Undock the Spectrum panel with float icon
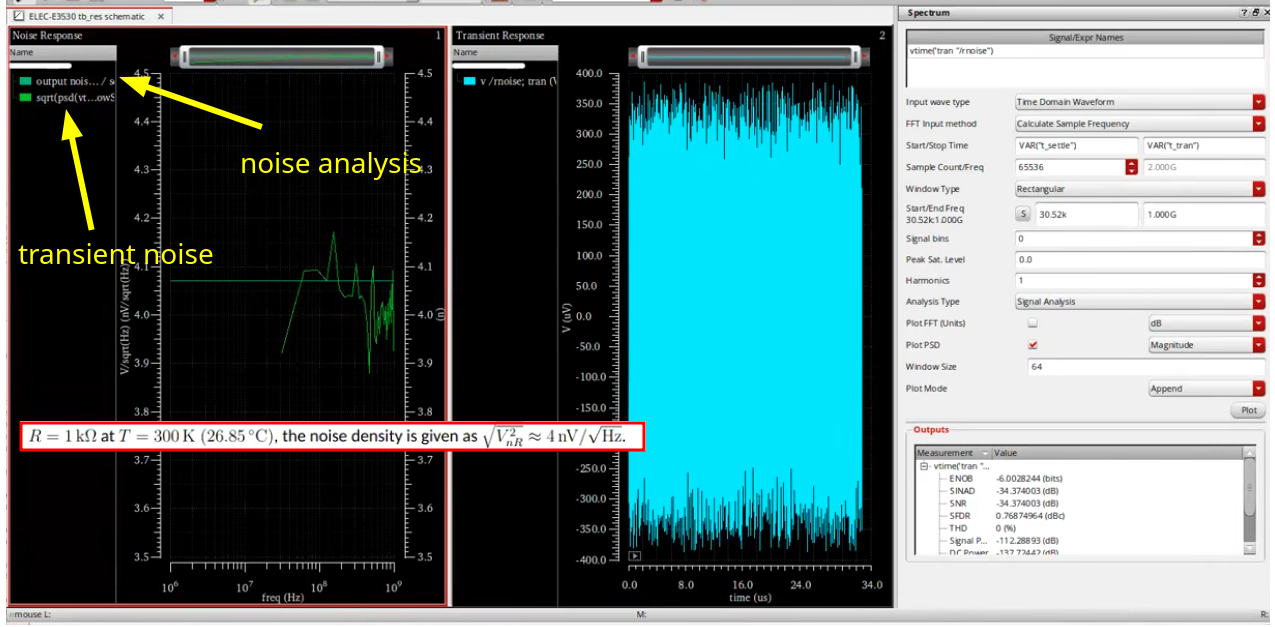 1255,13
